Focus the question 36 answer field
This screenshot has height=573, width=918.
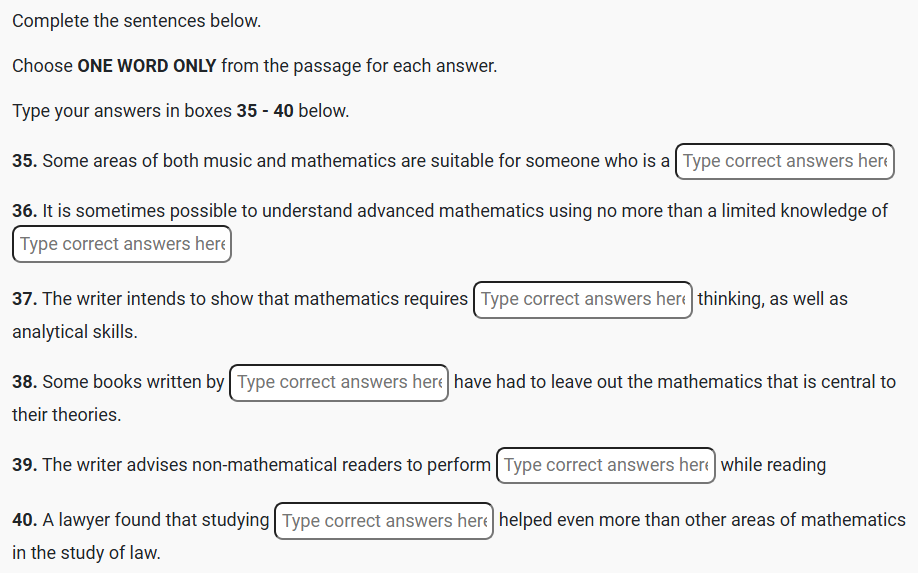[122, 244]
